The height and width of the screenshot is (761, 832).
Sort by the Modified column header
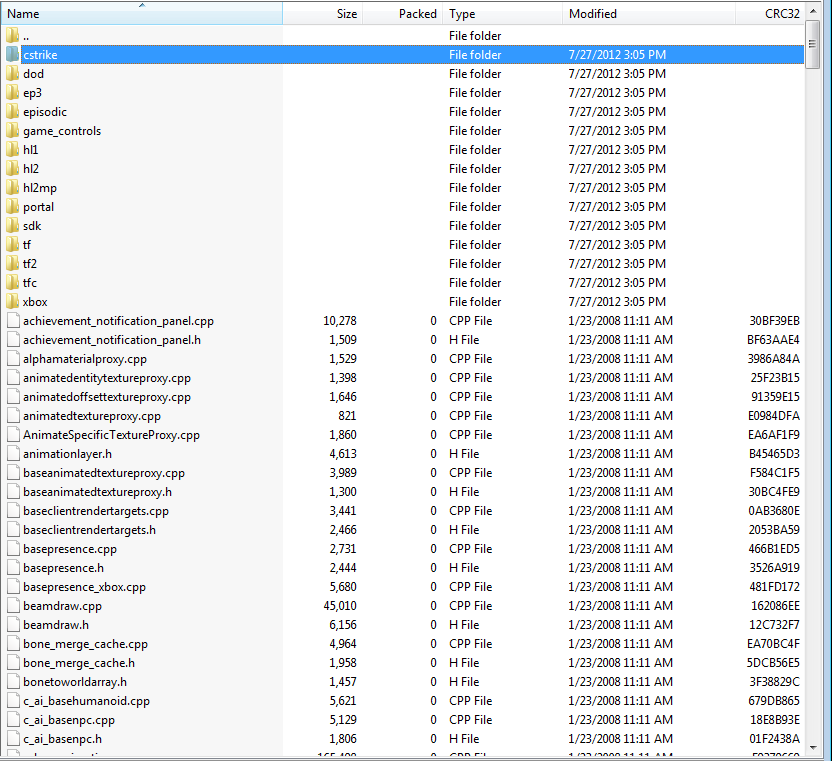(x=649, y=14)
